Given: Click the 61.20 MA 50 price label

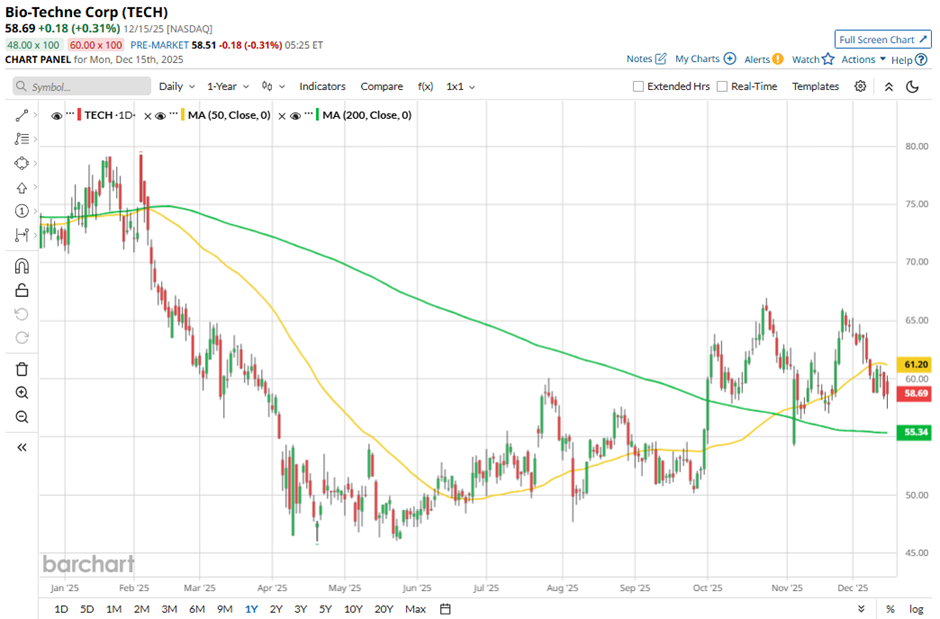Looking at the screenshot, I should [x=914, y=364].
